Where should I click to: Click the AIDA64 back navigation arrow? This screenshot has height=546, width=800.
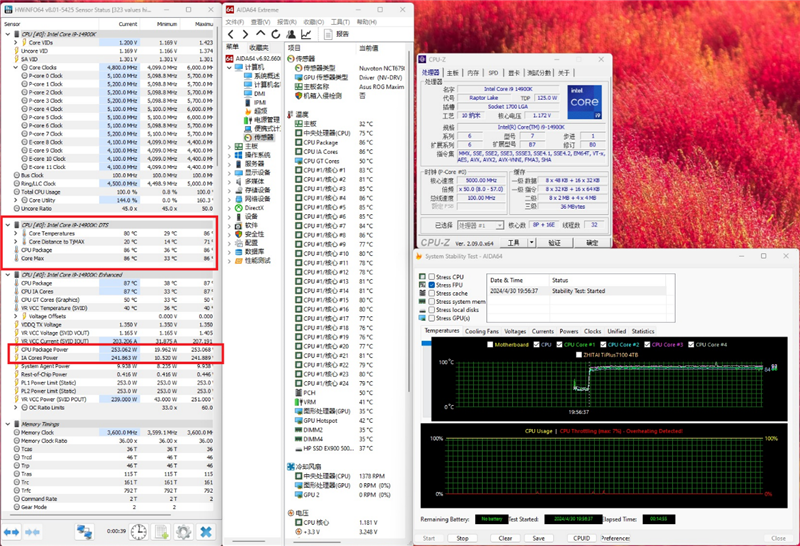click(x=231, y=34)
